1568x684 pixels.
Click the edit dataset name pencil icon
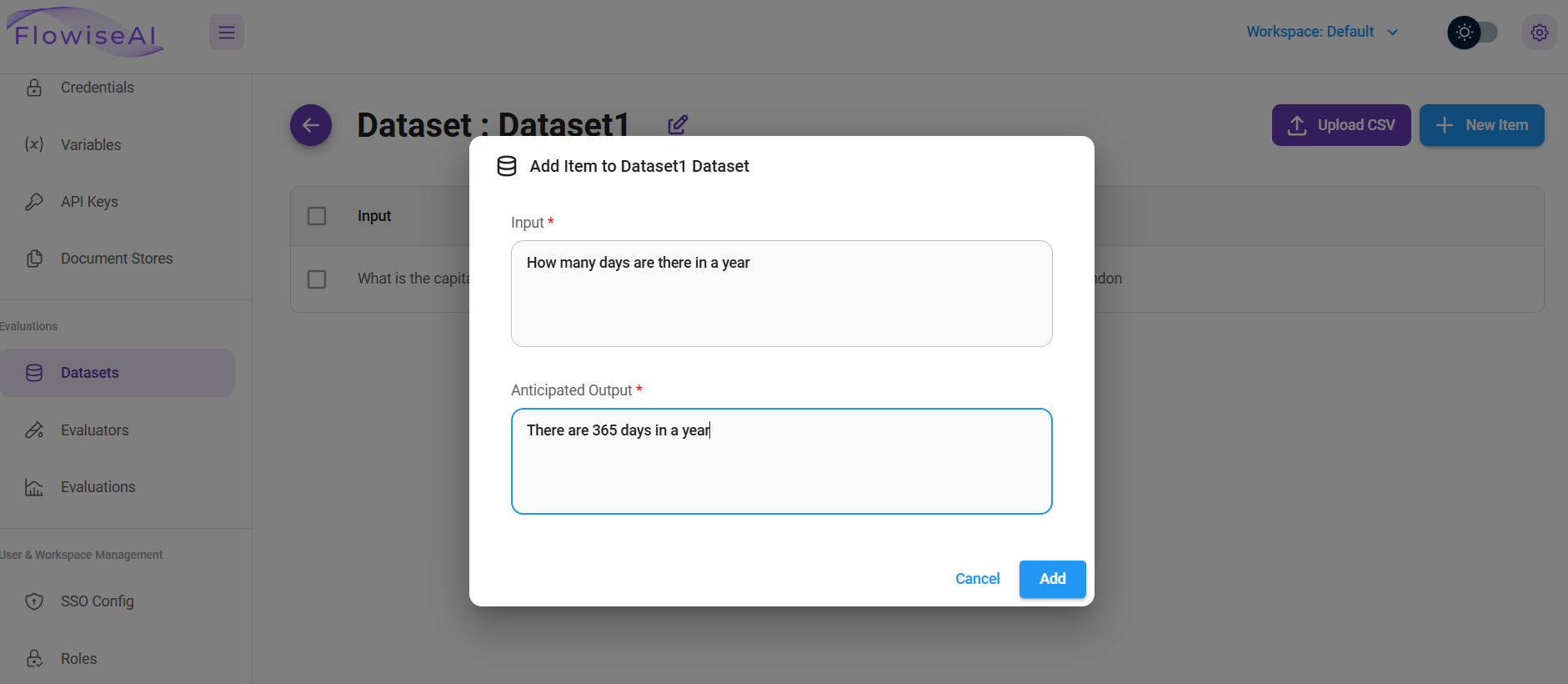[x=678, y=125]
